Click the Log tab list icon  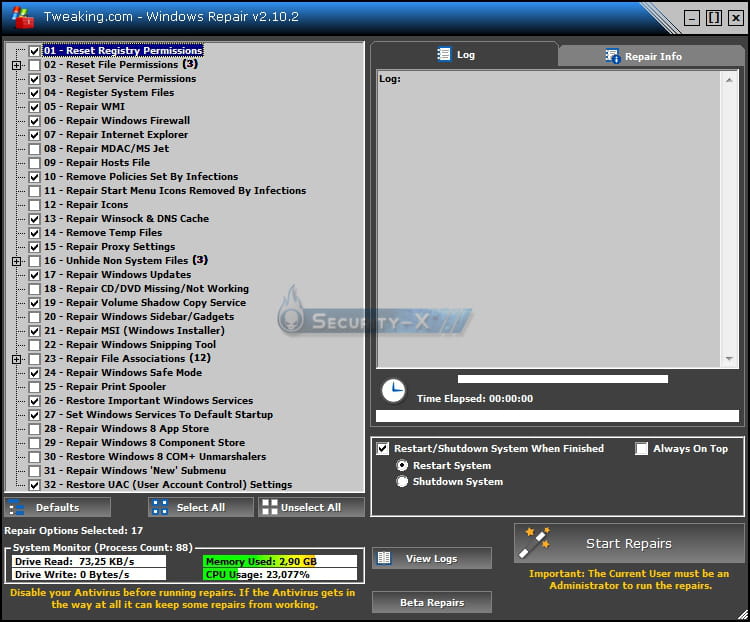click(444, 54)
